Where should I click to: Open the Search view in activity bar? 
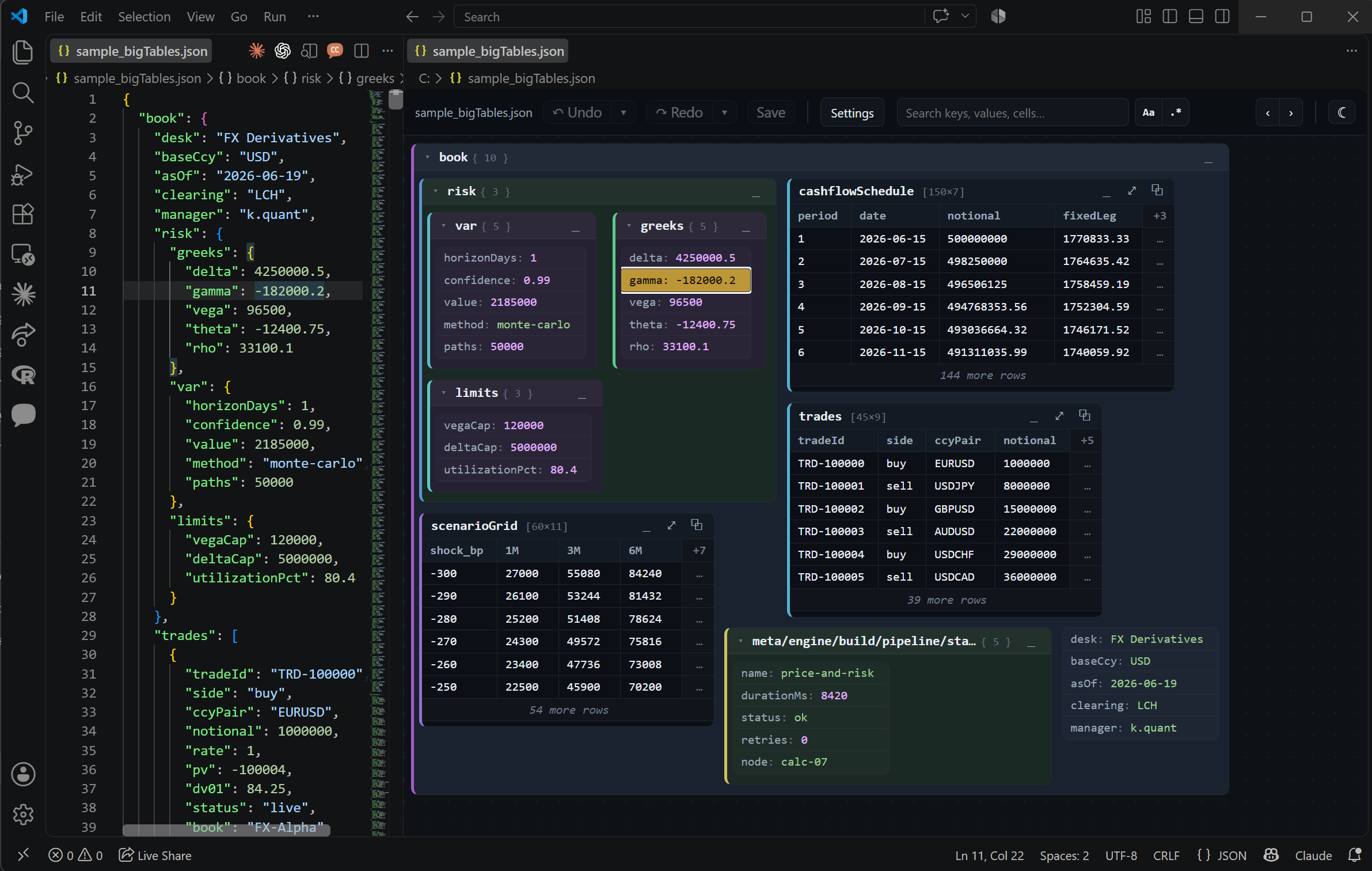[23, 93]
